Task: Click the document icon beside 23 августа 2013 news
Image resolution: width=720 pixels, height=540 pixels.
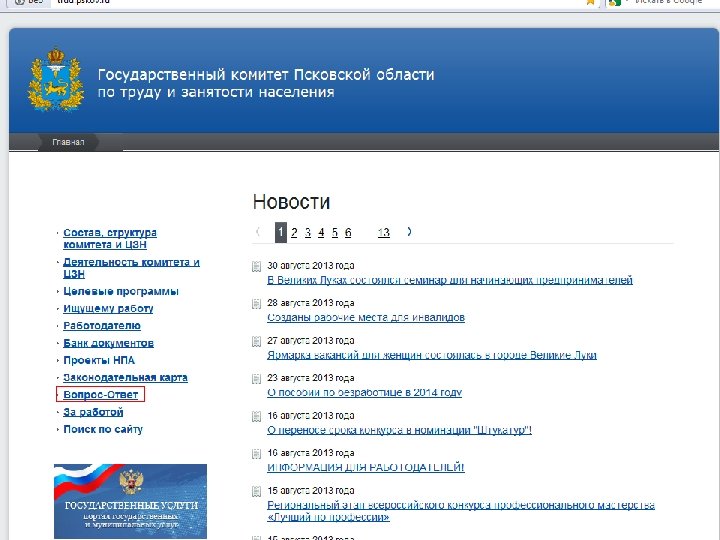Action: click(x=256, y=379)
